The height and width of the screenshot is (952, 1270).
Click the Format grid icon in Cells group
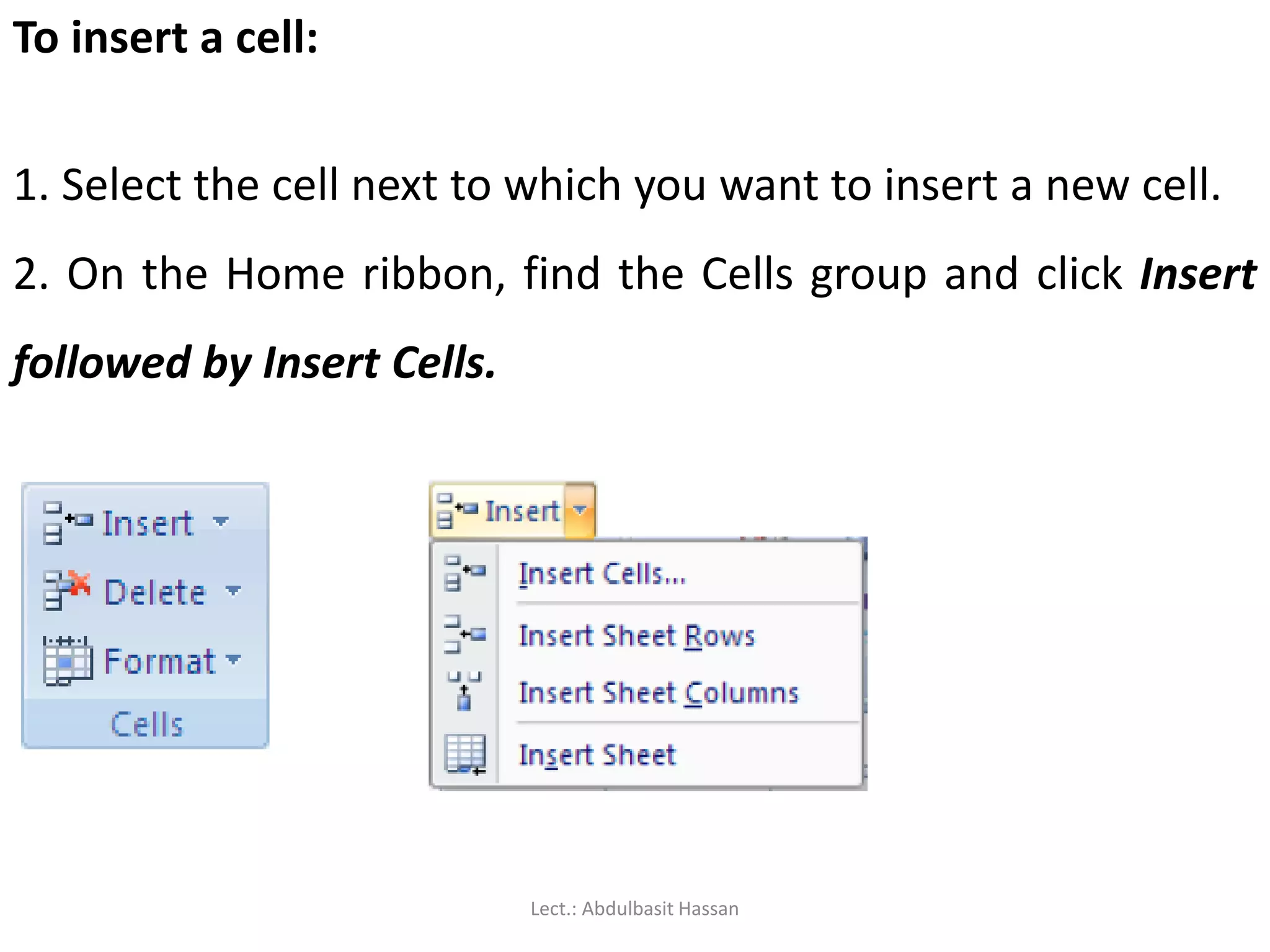pyautogui.click(x=68, y=661)
